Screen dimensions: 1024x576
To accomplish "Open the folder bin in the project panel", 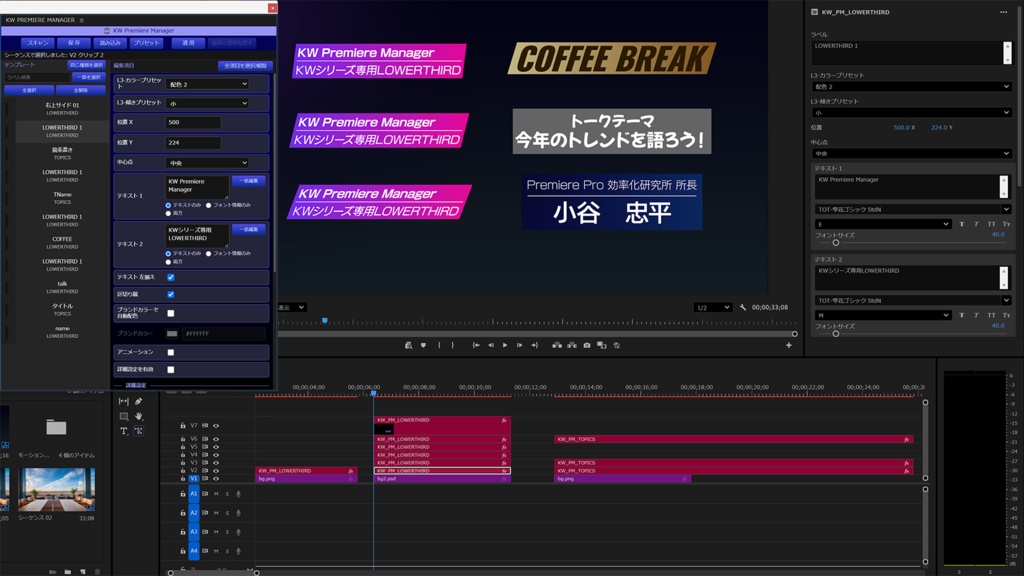I will pyautogui.click(x=56, y=427).
